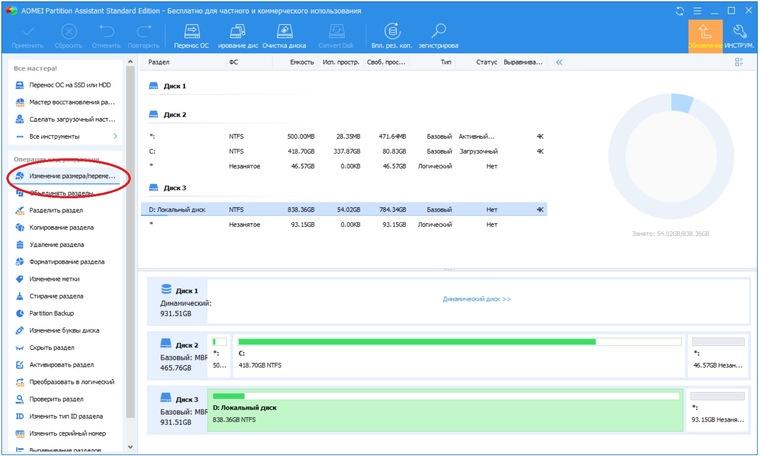The height and width of the screenshot is (456, 760).
Task: Sort by the Емкость column header
Action: pos(302,62)
